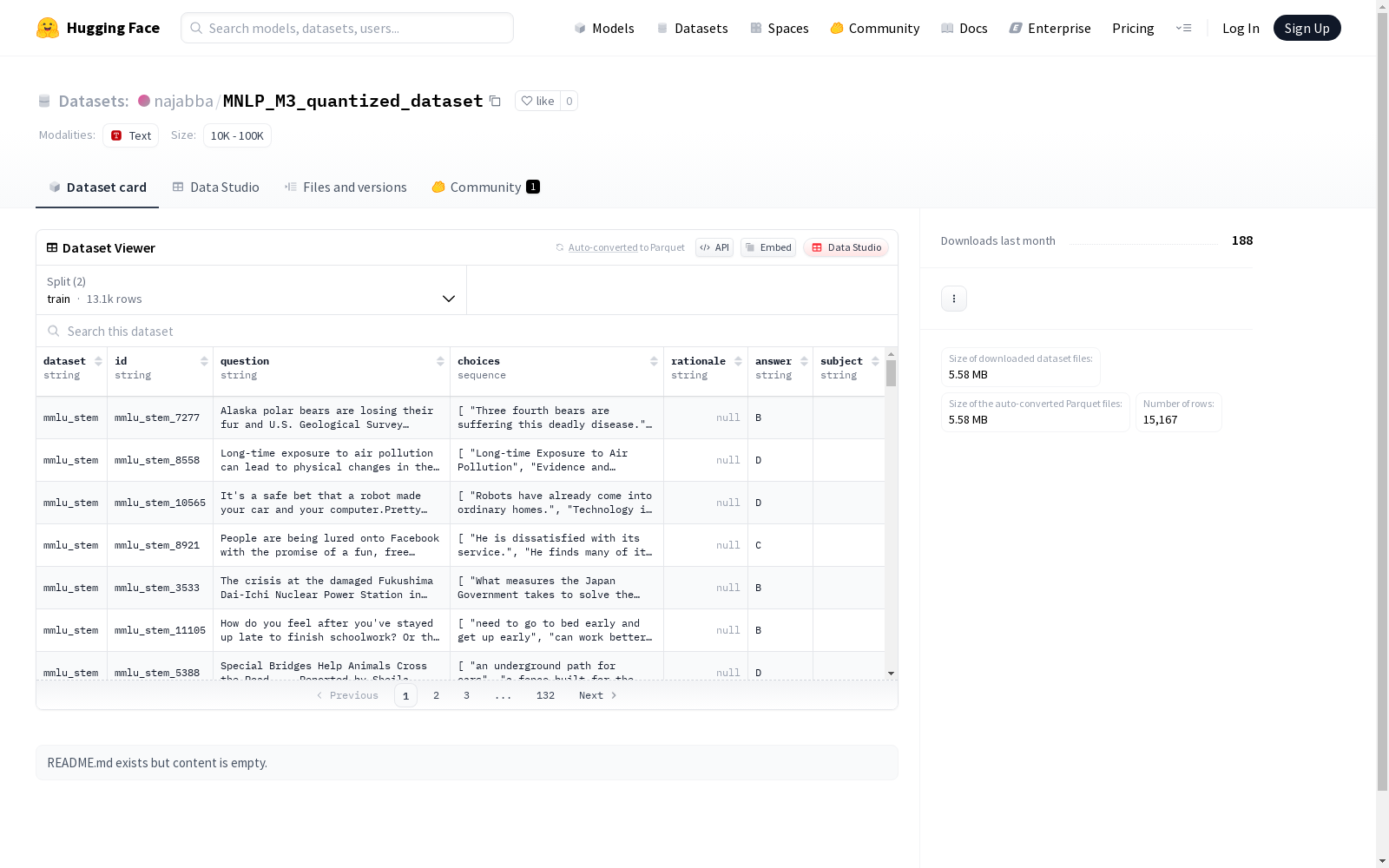Open the navigation more-options menu icon
The image size is (1389, 868).
click(1183, 28)
